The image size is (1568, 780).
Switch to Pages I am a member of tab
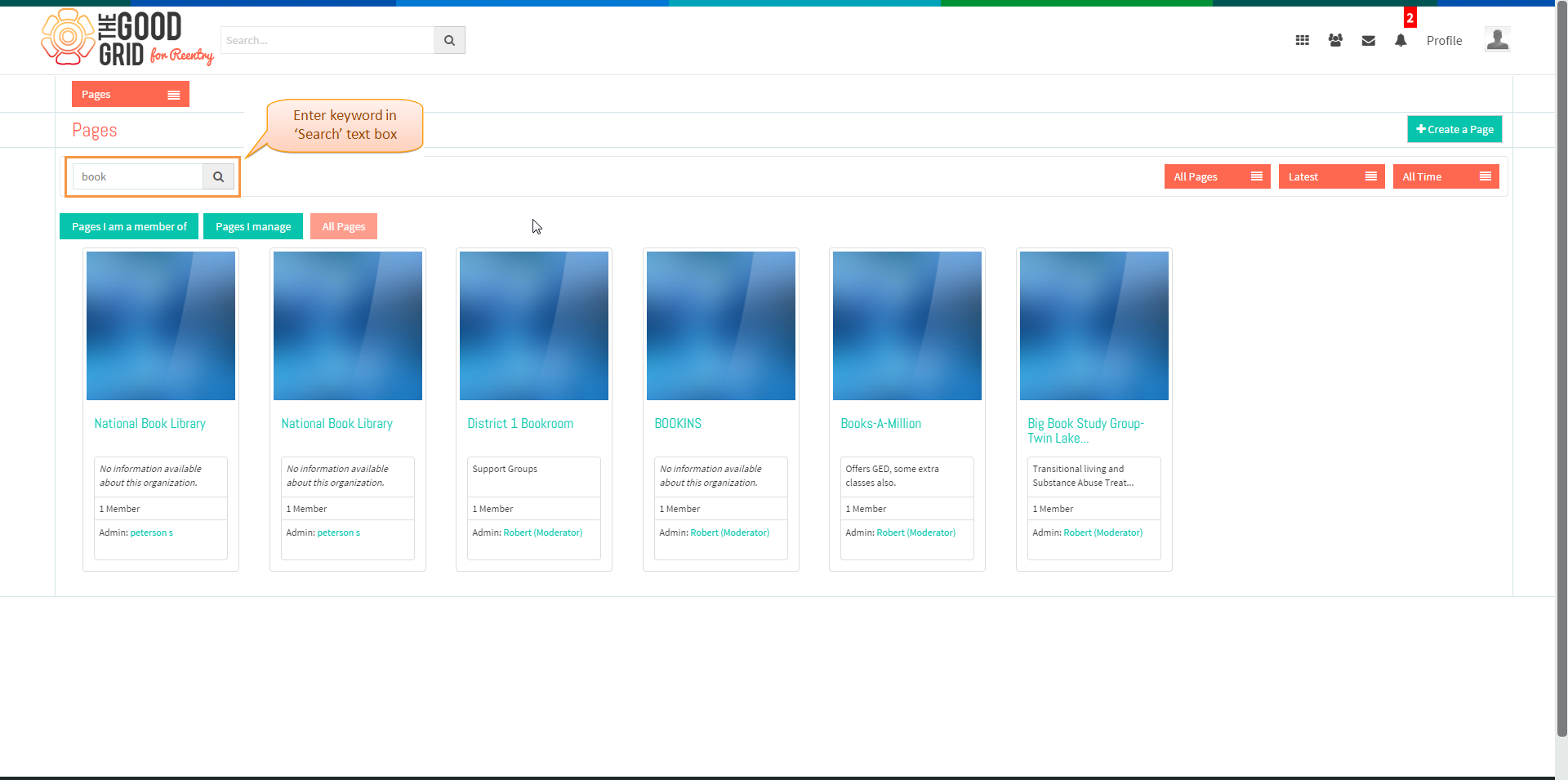(129, 226)
